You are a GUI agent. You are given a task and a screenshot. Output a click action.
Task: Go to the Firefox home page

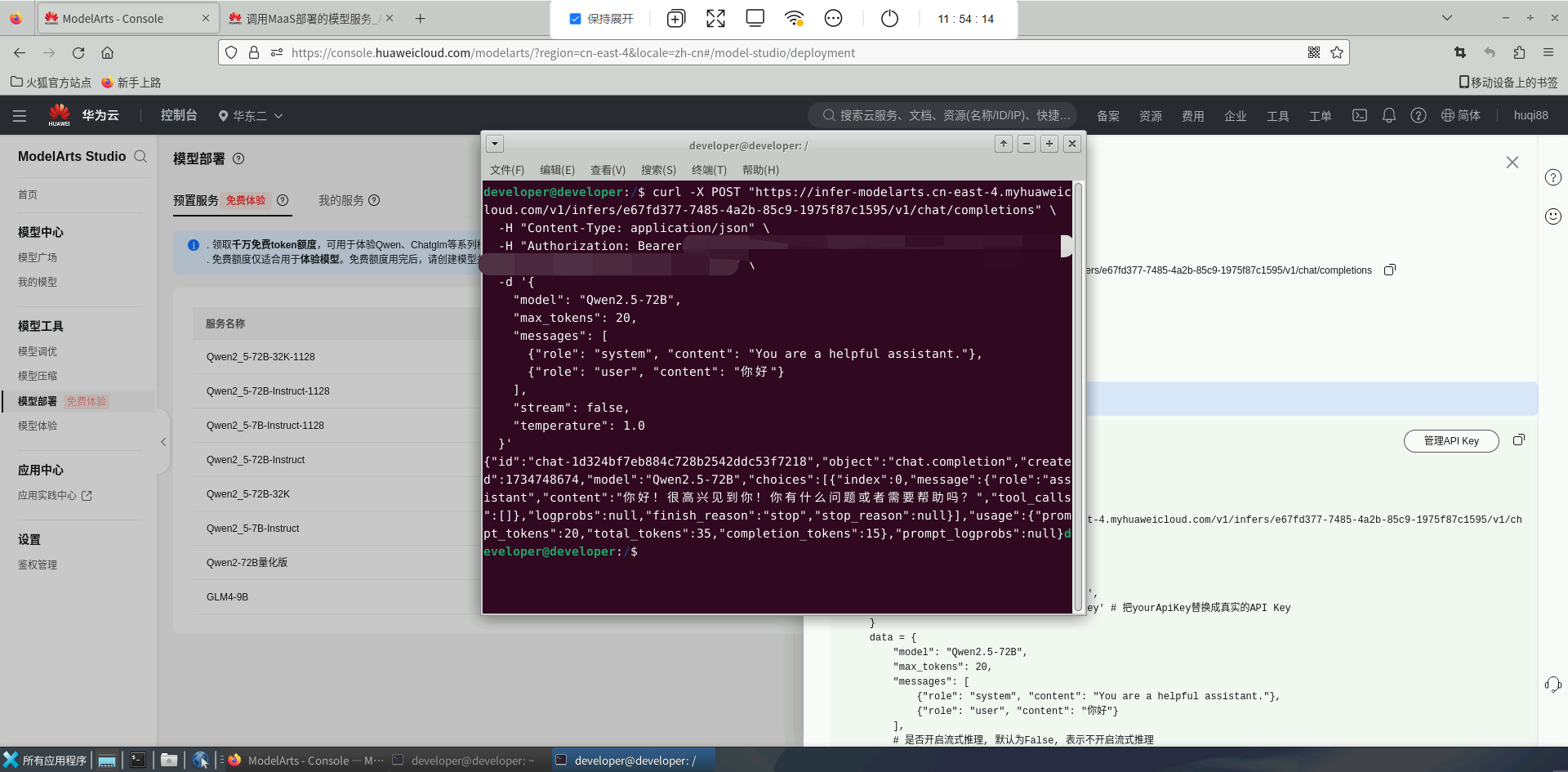click(x=107, y=53)
